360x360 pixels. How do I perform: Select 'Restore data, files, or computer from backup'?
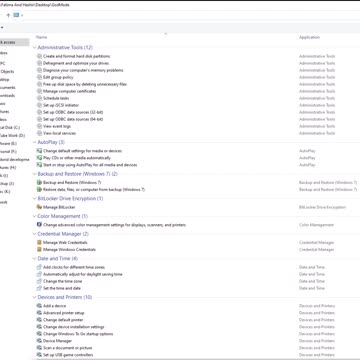tap(94, 190)
